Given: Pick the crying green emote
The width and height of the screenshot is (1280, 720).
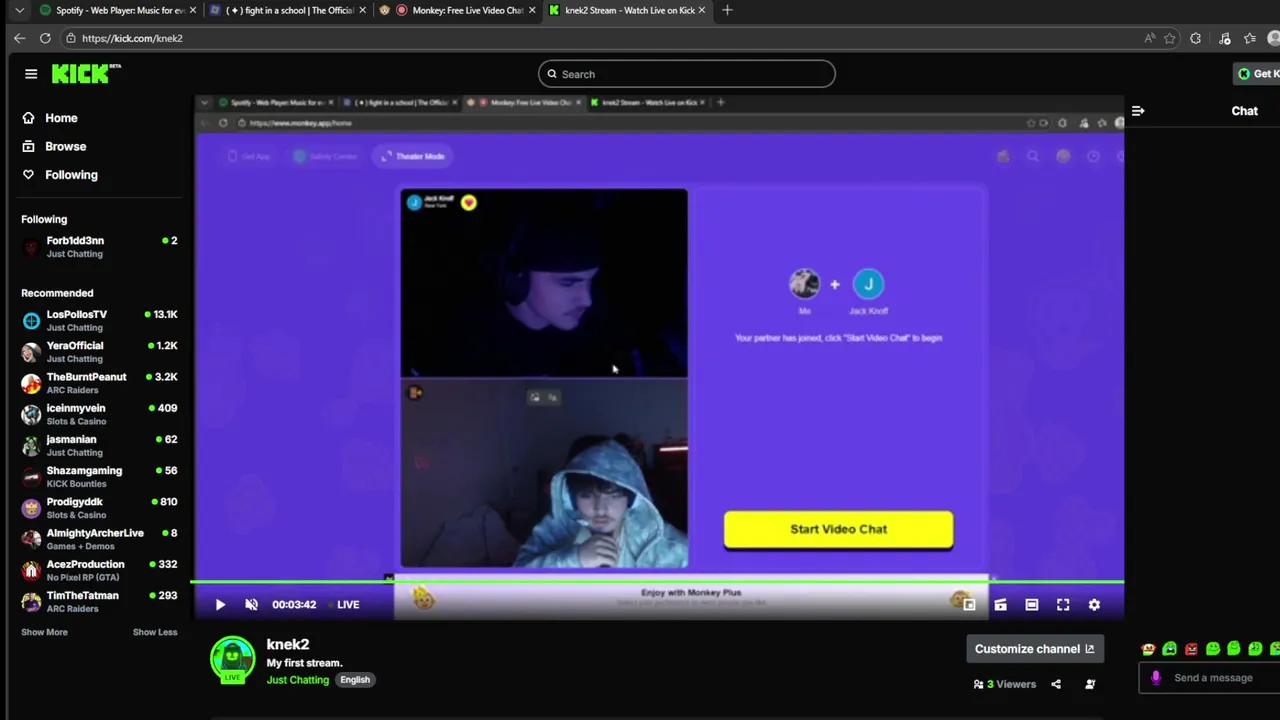Looking at the screenshot, I should click(x=1170, y=649).
